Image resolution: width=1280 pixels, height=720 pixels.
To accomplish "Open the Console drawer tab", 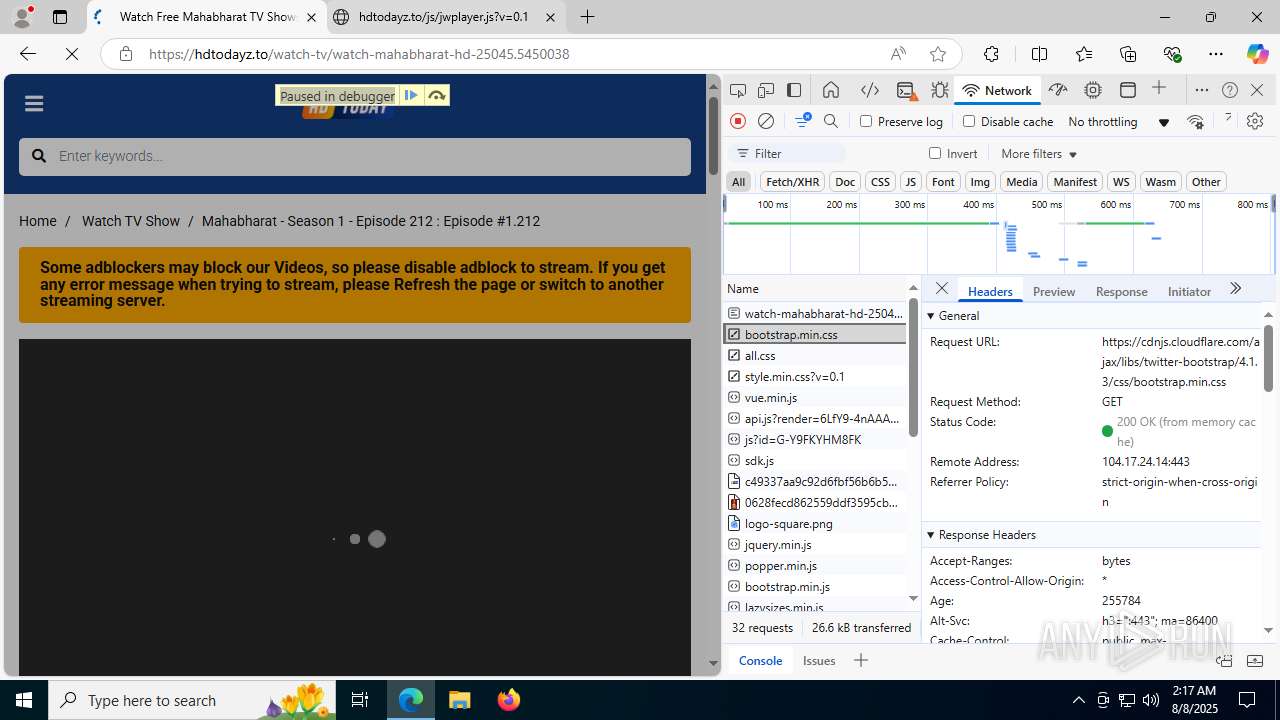I will [x=760, y=660].
